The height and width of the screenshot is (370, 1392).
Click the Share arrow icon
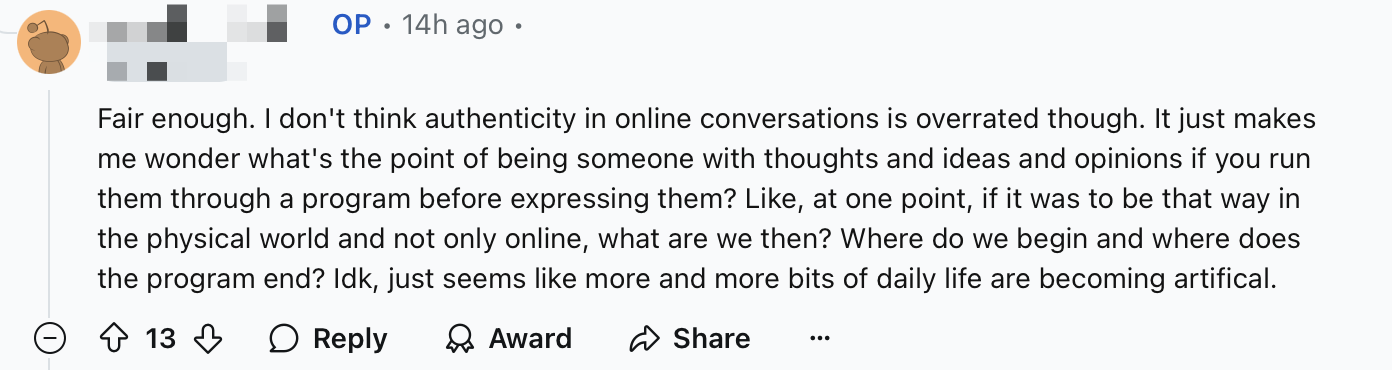pyautogui.click(x=644, y=339)
